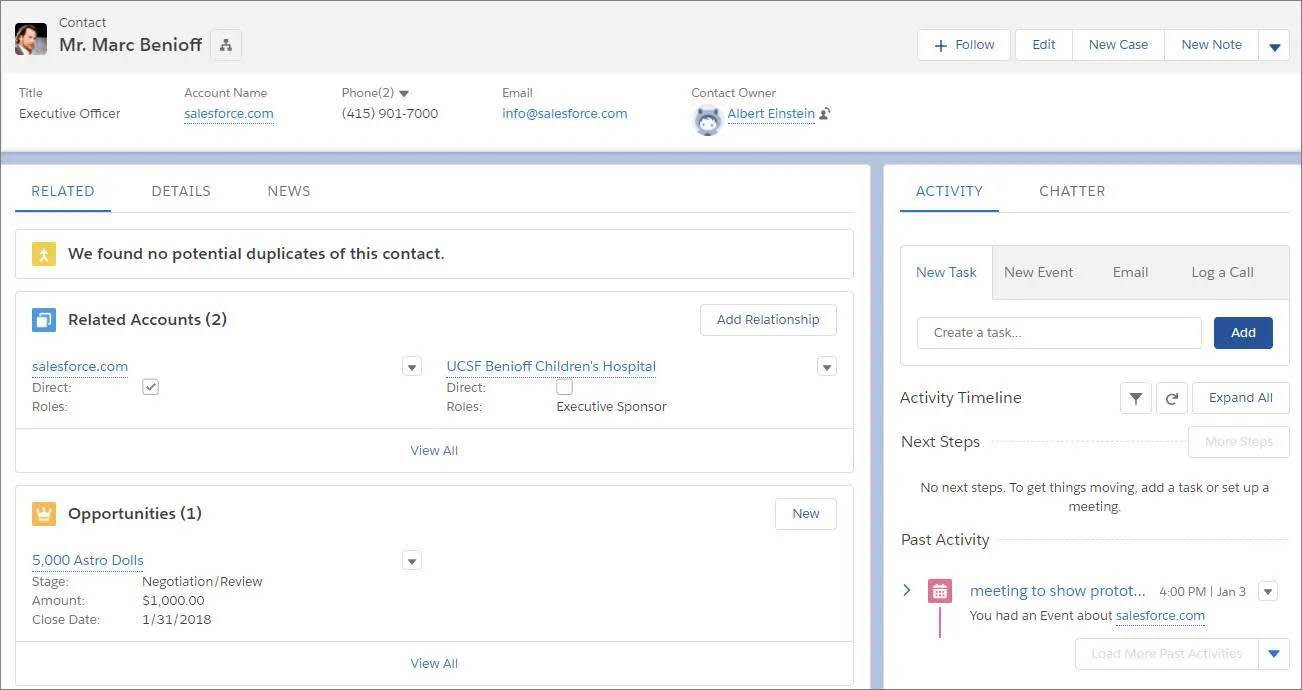Select the New Task tab
Viewport: 1302px width, 690px height.
point(946,272)
